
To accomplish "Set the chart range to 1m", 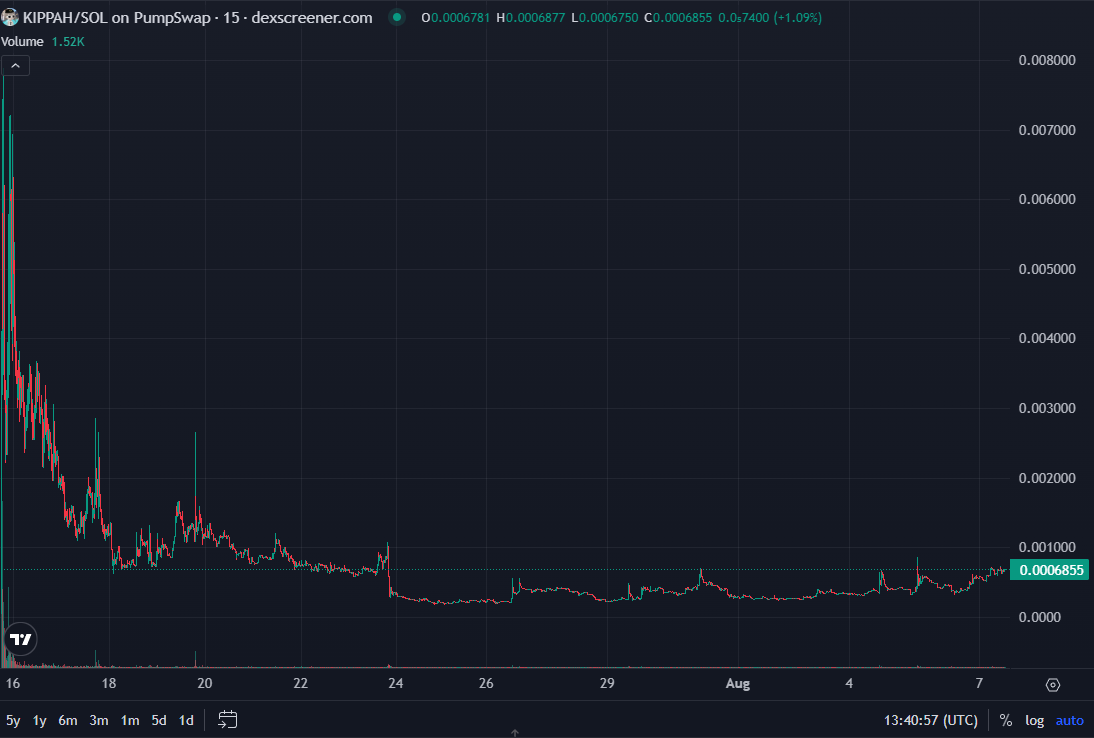I will pos(129,720).
